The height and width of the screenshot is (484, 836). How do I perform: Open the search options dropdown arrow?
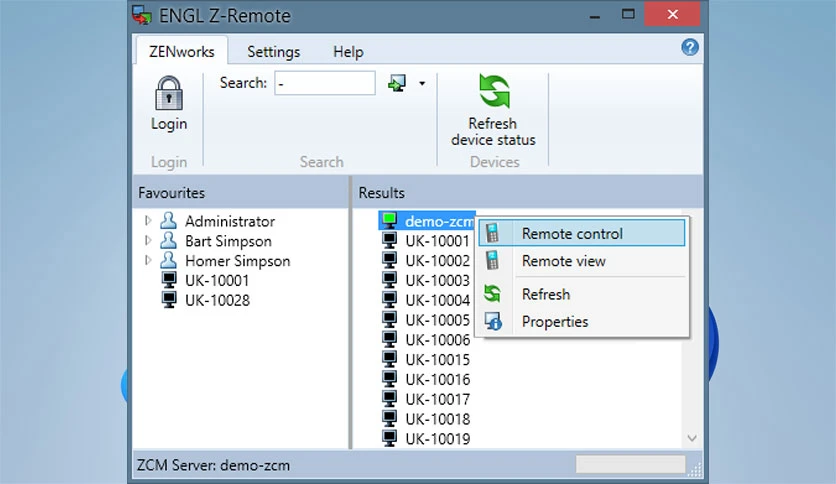(422, 83)
